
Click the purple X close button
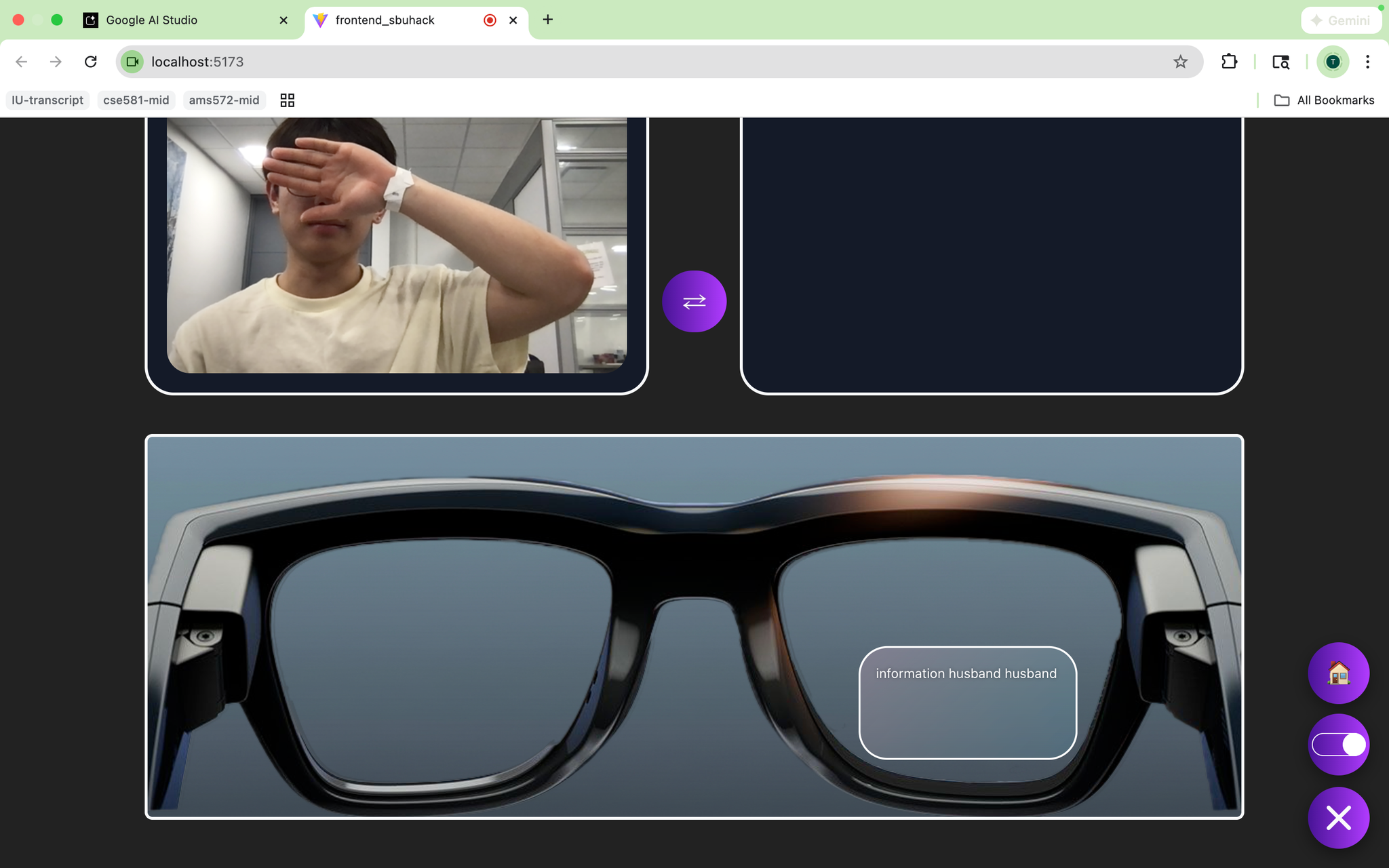tap(1338, 818)
